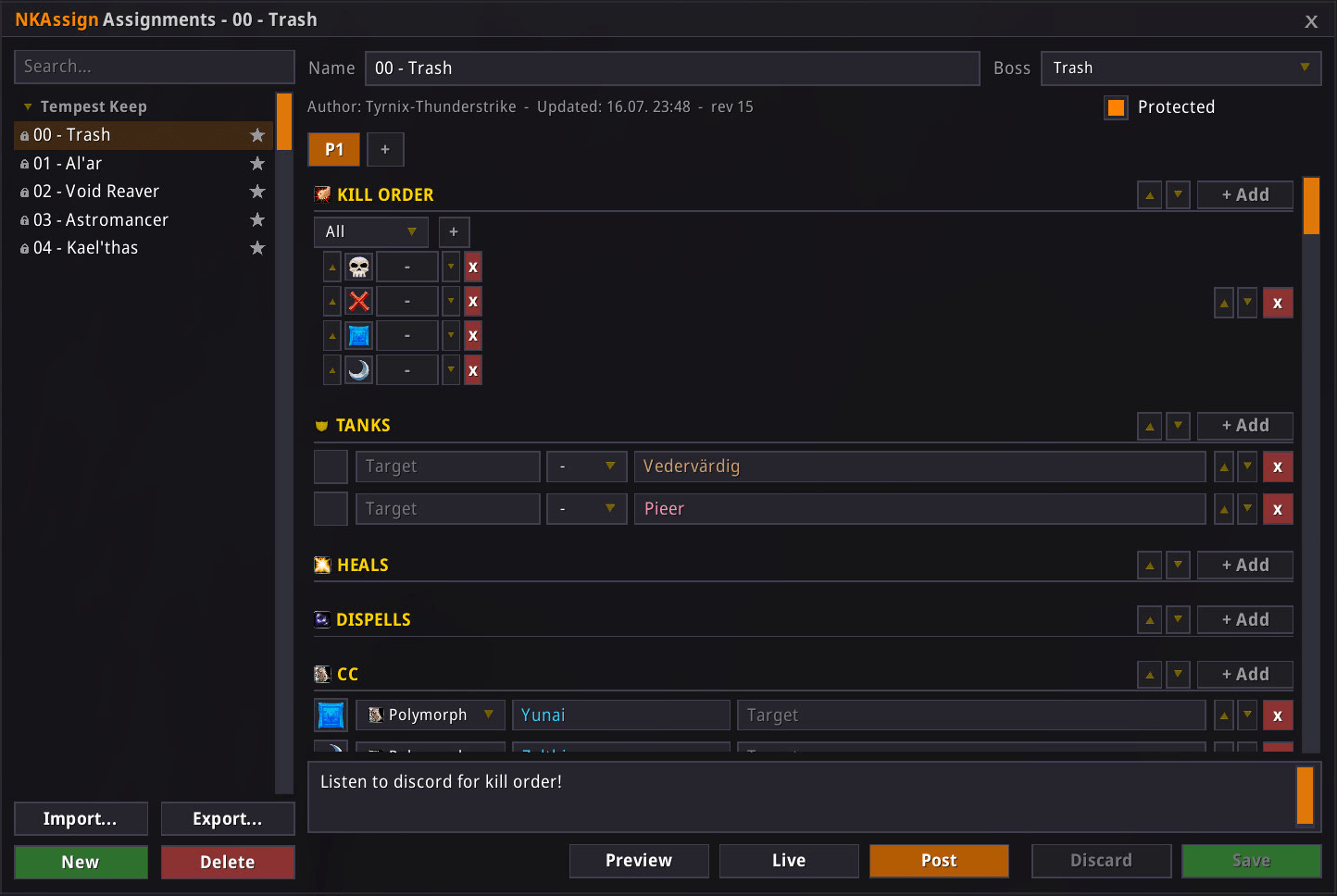Remove the red cross kill order entry
The image size is (1337, 896).
point(473,302)
